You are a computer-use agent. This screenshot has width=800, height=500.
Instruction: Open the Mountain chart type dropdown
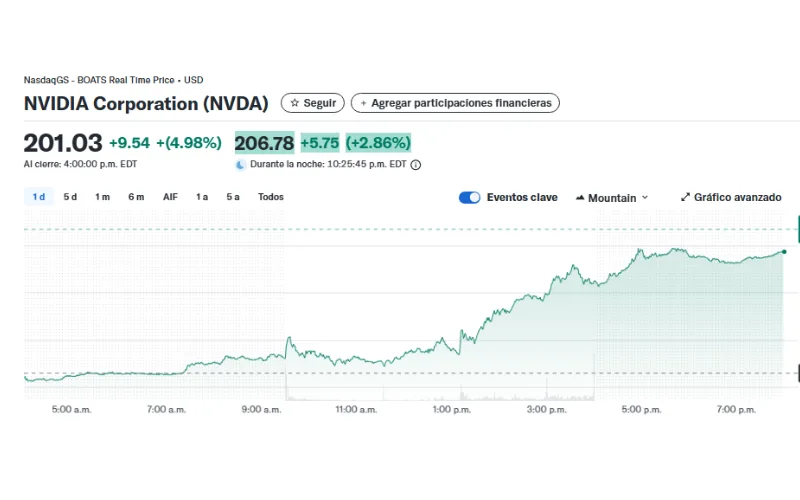click(x=612, y=198)
